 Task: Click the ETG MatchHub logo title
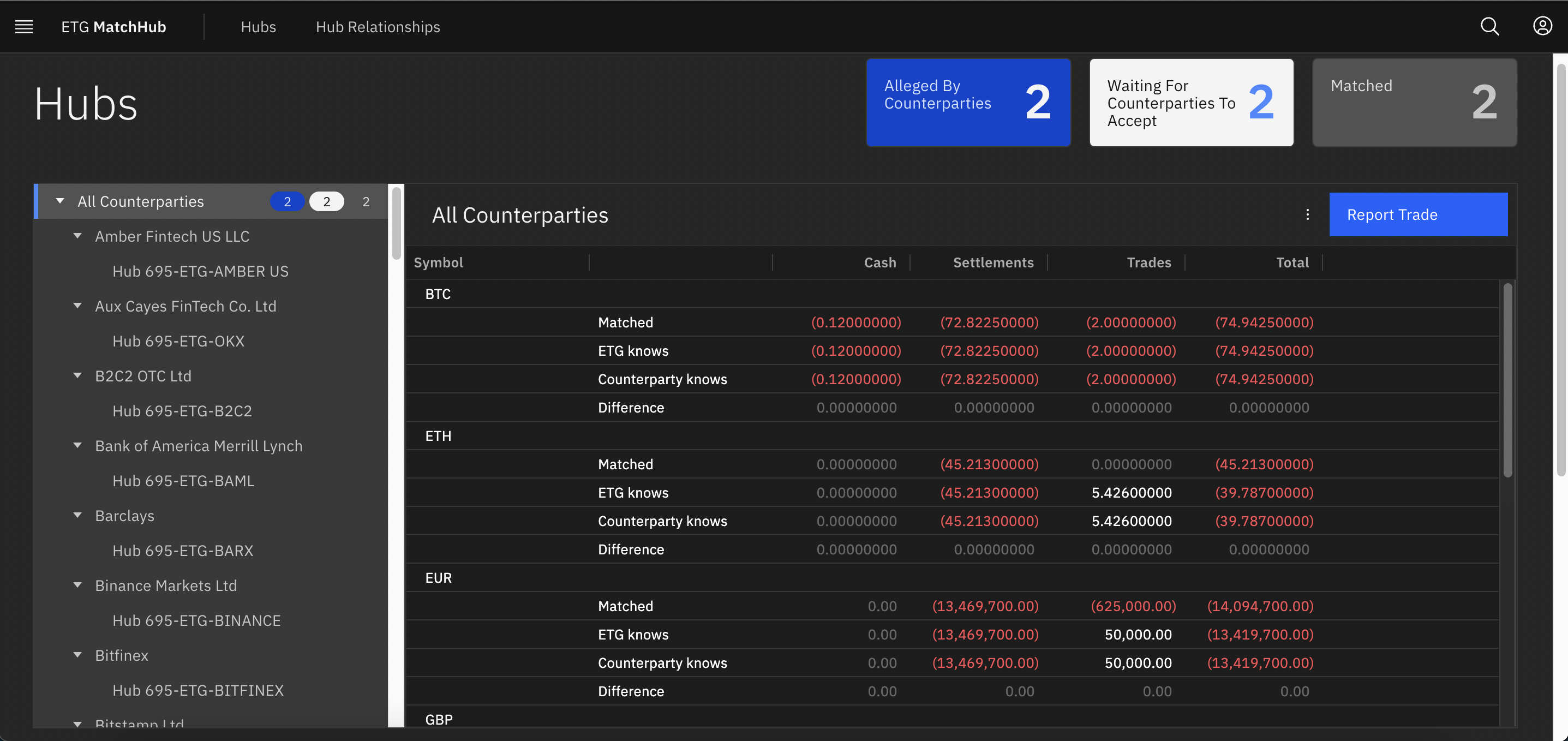coord(114,27)
